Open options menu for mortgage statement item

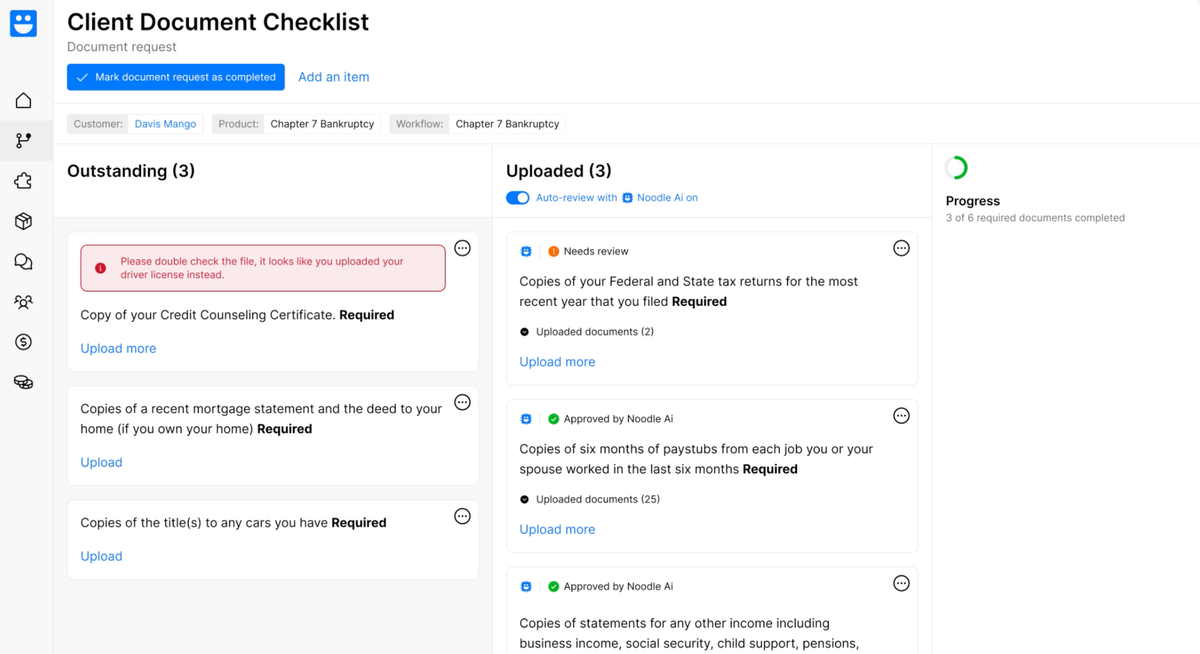coord(462,402)
